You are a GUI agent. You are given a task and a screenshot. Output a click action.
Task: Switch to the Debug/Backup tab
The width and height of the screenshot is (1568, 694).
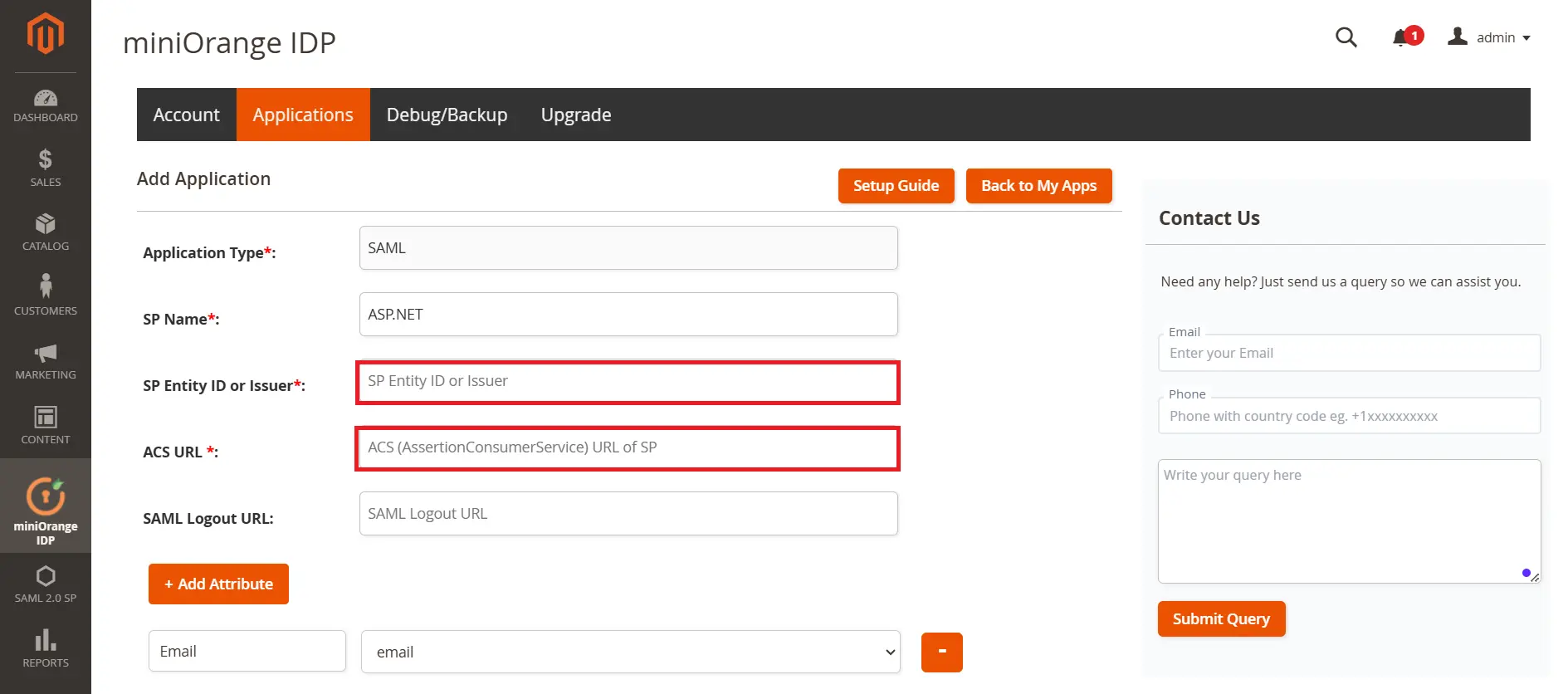(447, 115)
